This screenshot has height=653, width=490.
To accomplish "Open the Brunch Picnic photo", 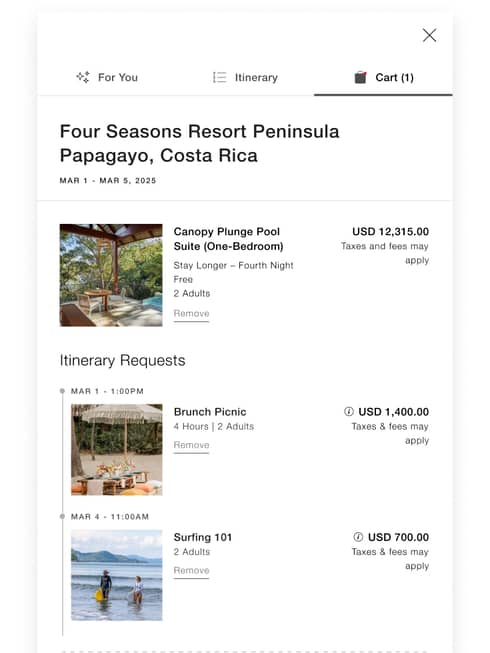I will [x=117, y=450].
